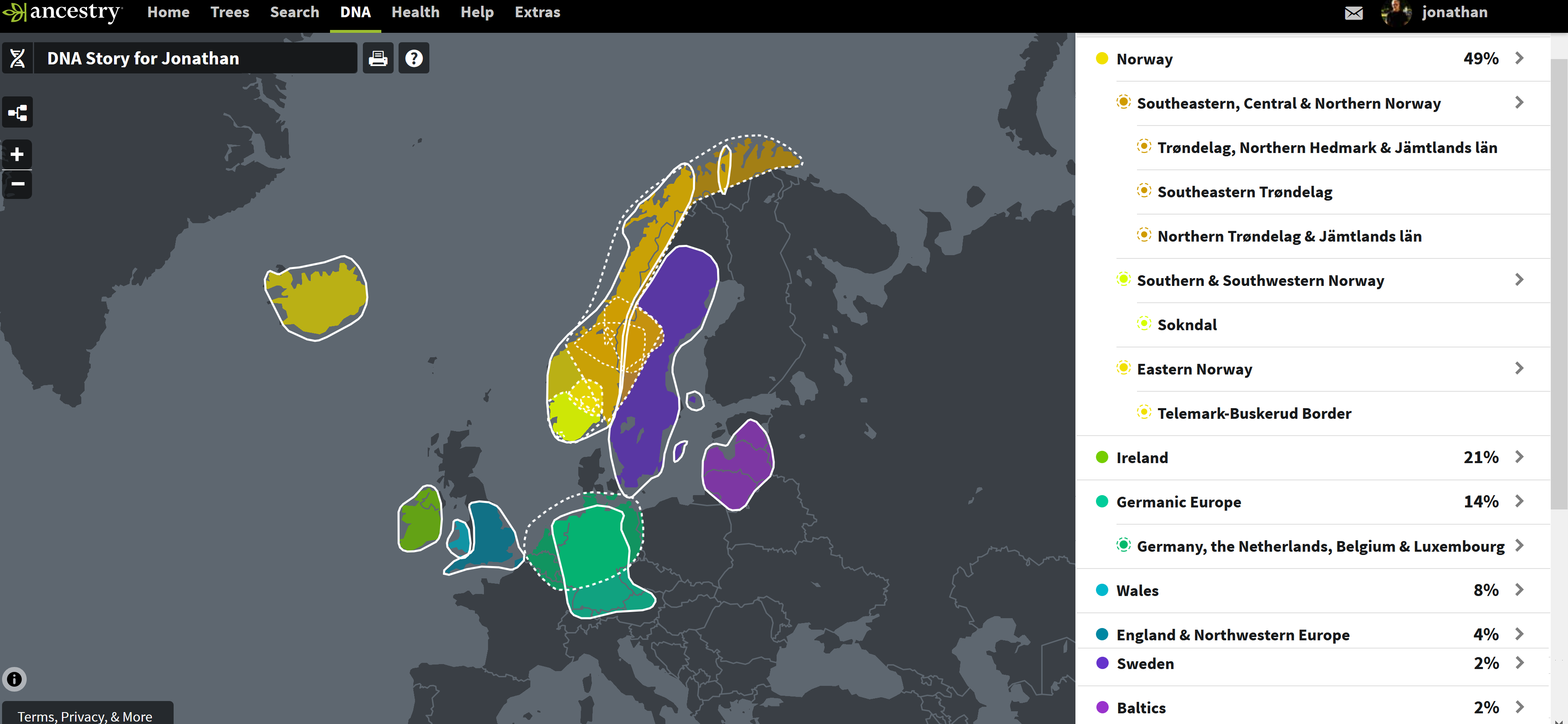Zoom out on the map
The height and width of the screenshot is (724, 1568).
18,184
